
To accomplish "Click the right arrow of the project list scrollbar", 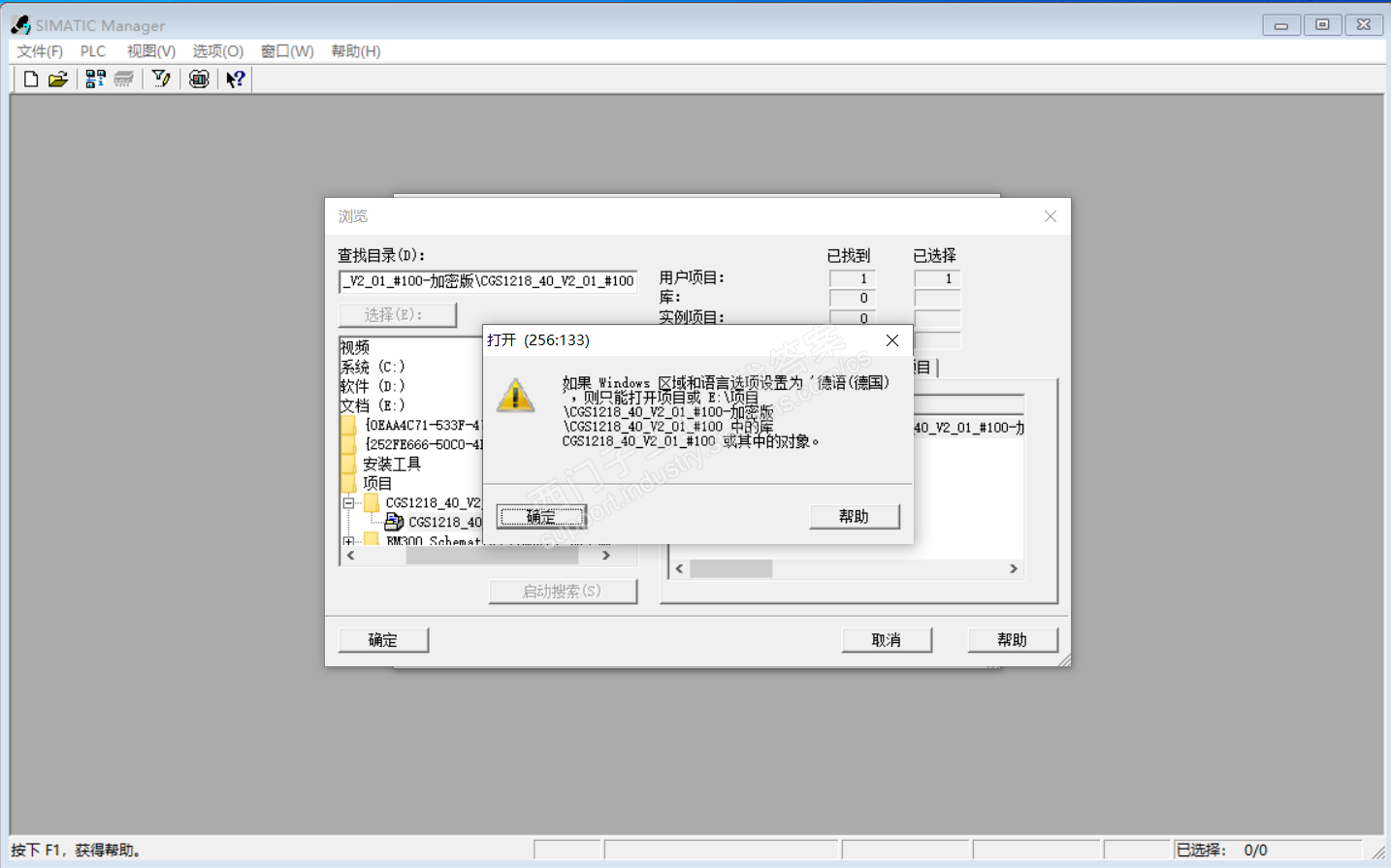I will [1014, 568].
